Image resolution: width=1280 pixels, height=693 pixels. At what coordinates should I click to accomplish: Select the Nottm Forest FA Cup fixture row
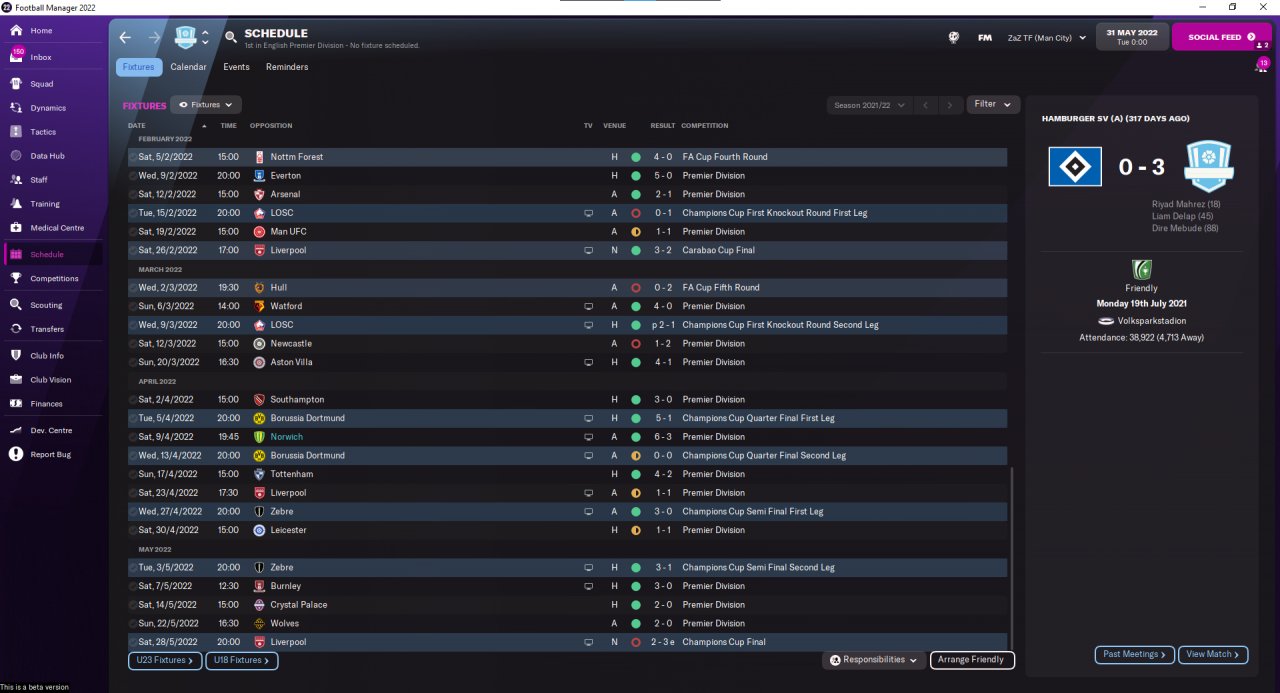(567, 157)
